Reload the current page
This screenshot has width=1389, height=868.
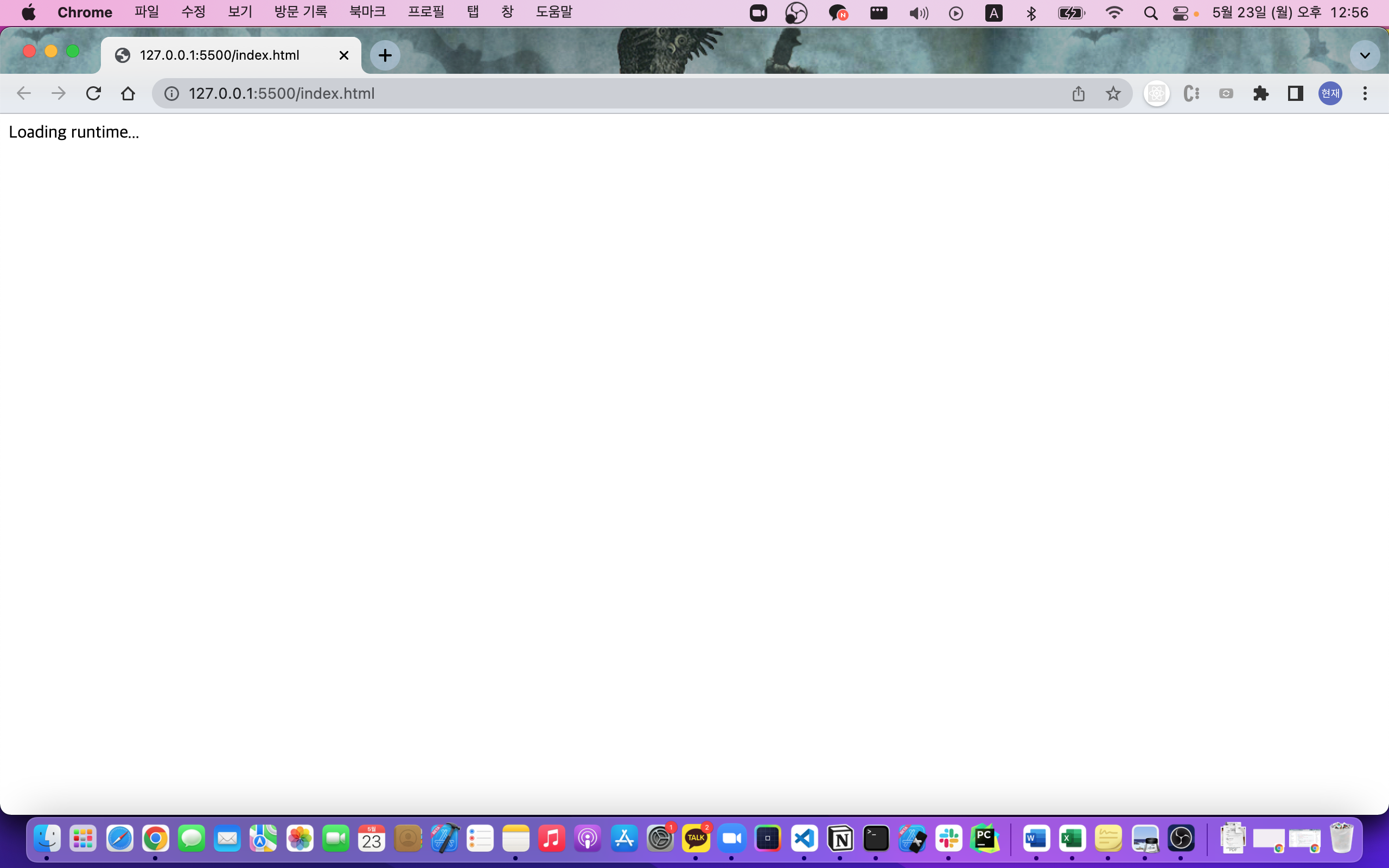[93, 93]
